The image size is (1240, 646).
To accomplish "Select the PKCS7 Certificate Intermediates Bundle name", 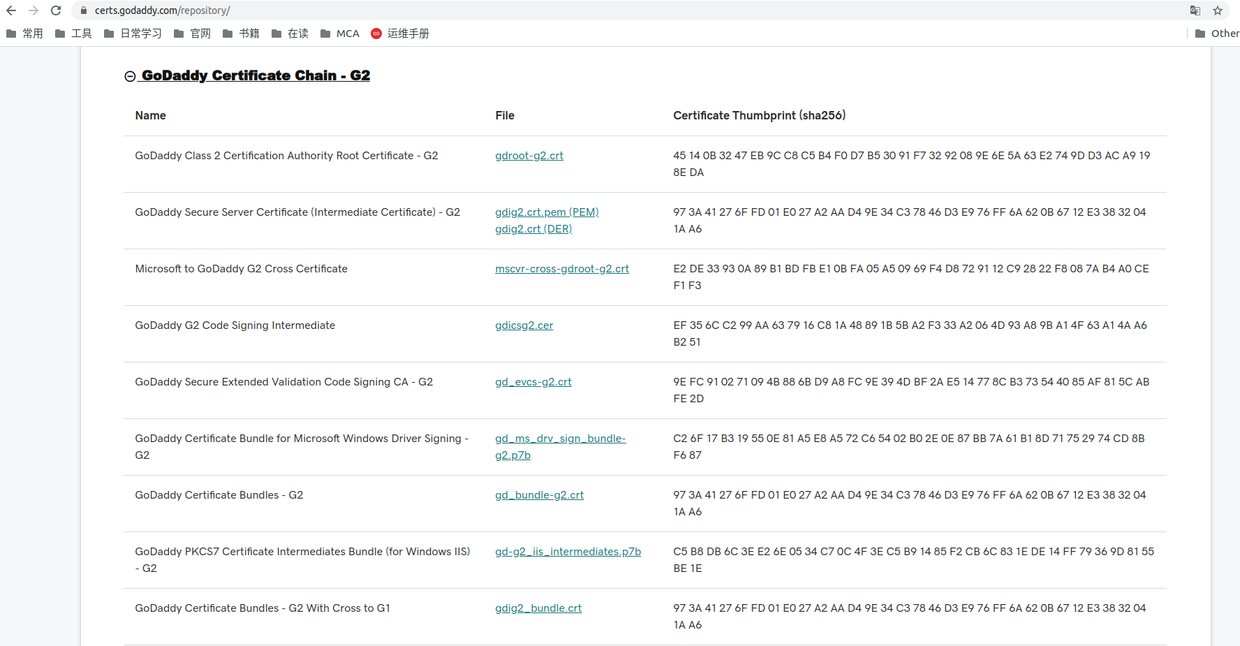I will click(302, 560).
